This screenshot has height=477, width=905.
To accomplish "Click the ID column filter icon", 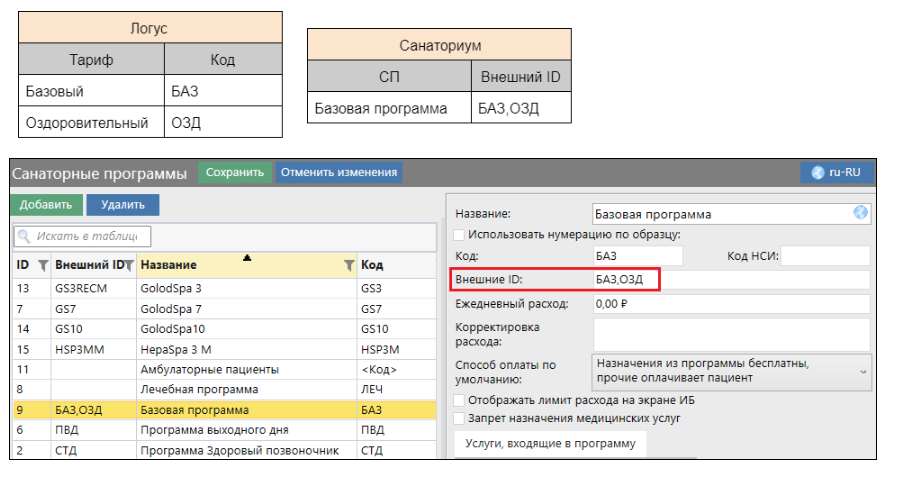I will point(42,265).
